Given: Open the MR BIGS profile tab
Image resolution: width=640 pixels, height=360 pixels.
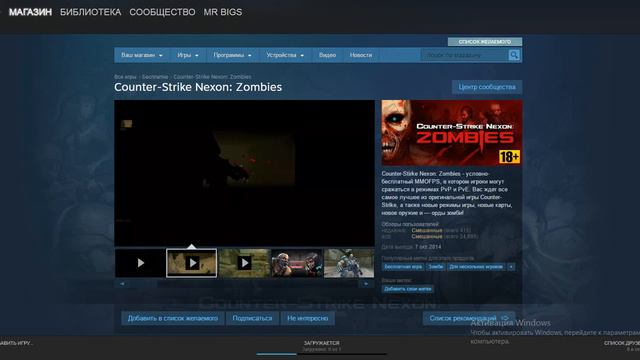Looking at the screenshot, I should point(223,12).
